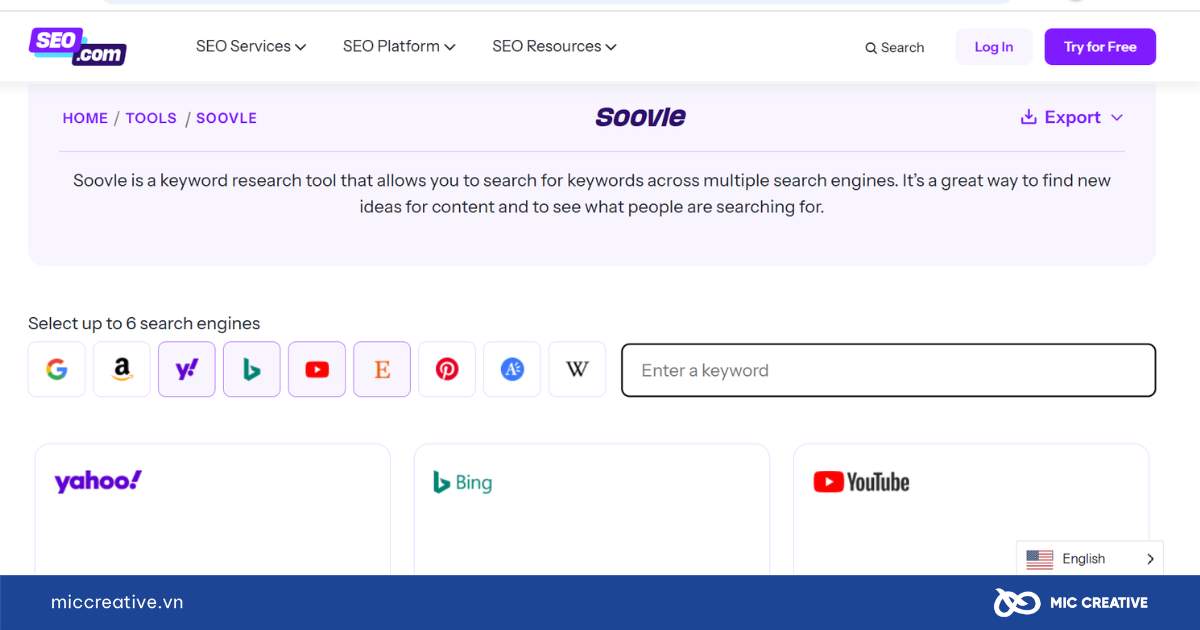1200x630 pixels.
Task: Click the Bing logo in results card
Action: tap(462, 482)
